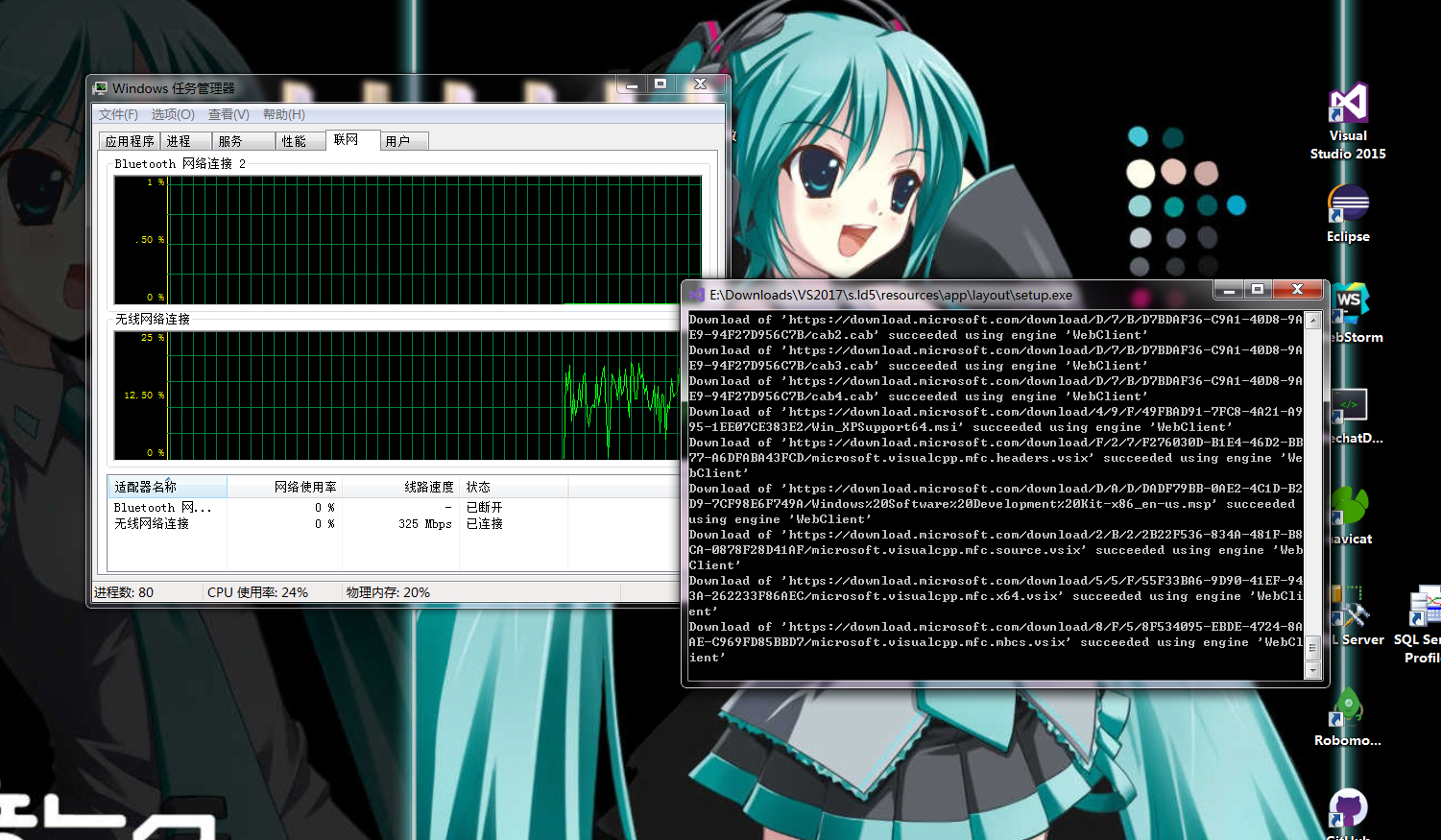The height and width of the screenshot is (840, 1441).
Task: Sort by the 线路速度 column header
Action: pos(400,487)
